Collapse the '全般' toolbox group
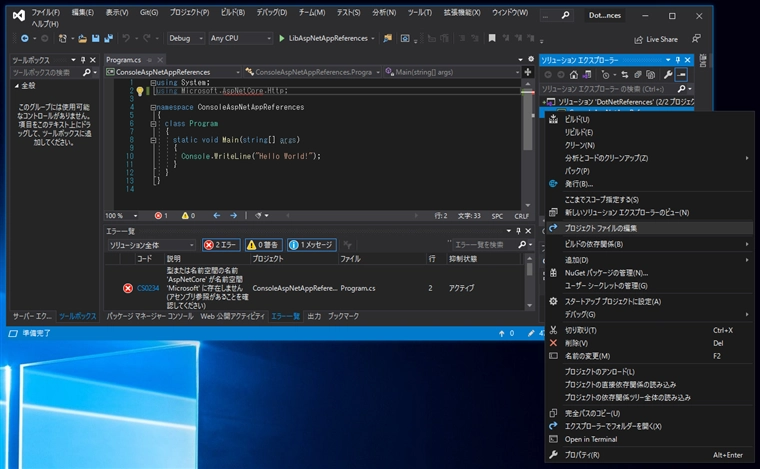Viewport: 760px width, 469px height. (17, 86)
